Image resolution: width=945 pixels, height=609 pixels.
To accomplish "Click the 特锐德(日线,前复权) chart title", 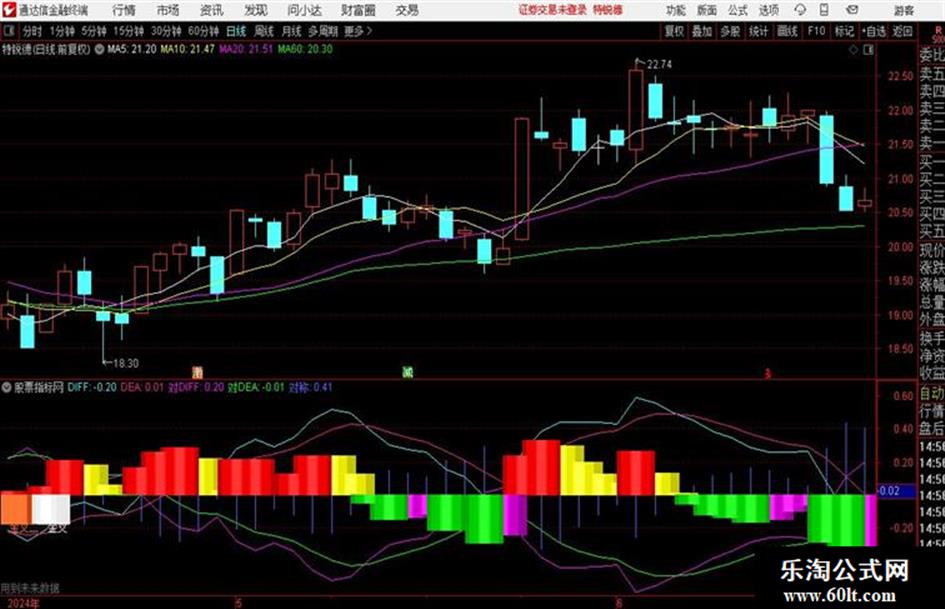I will 46,49.
